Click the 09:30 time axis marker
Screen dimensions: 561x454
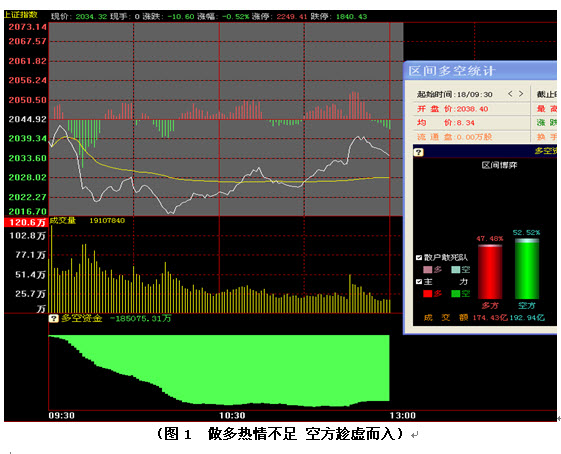(x=62, y=415)
